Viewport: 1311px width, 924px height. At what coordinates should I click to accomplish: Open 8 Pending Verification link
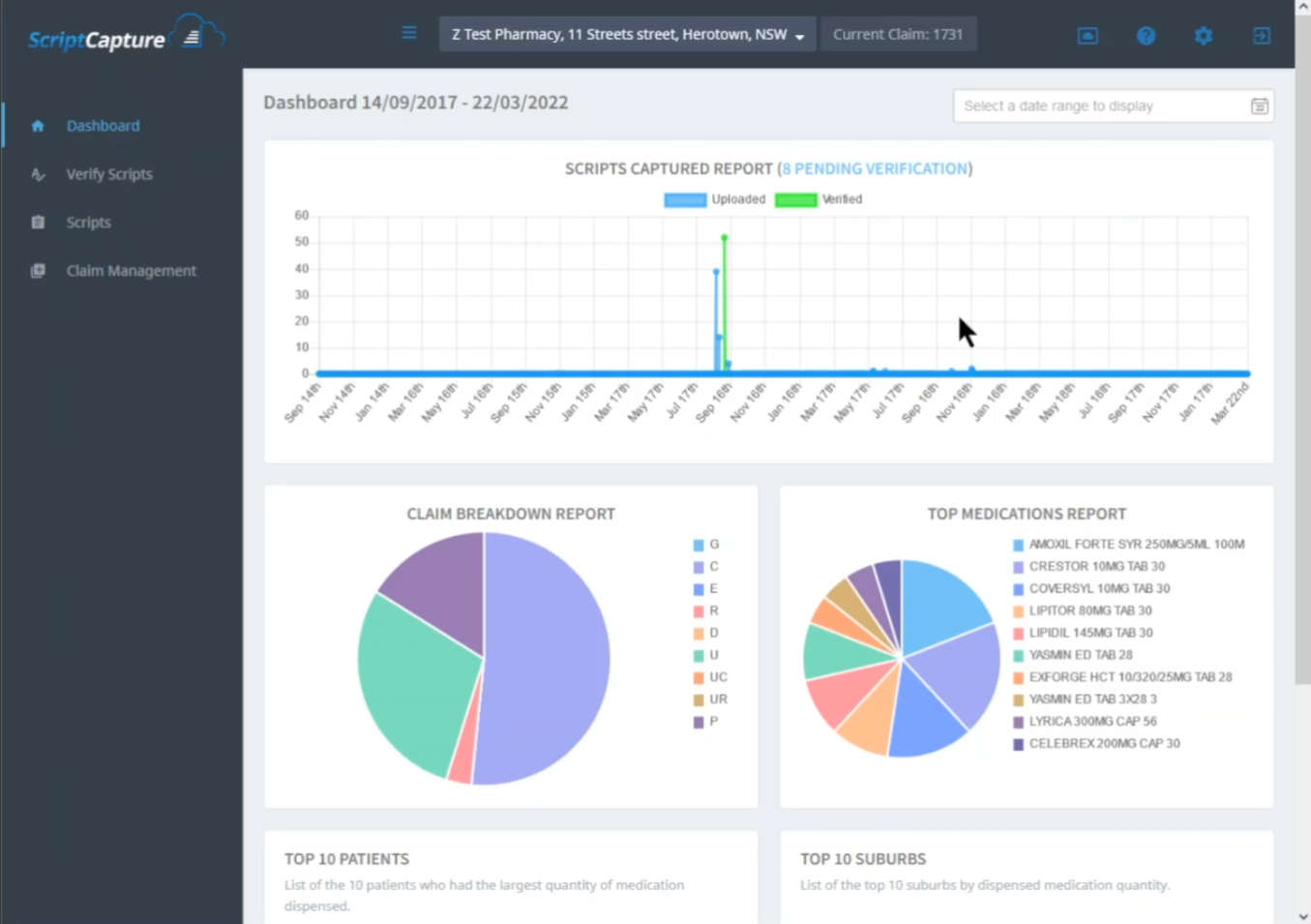875,168
